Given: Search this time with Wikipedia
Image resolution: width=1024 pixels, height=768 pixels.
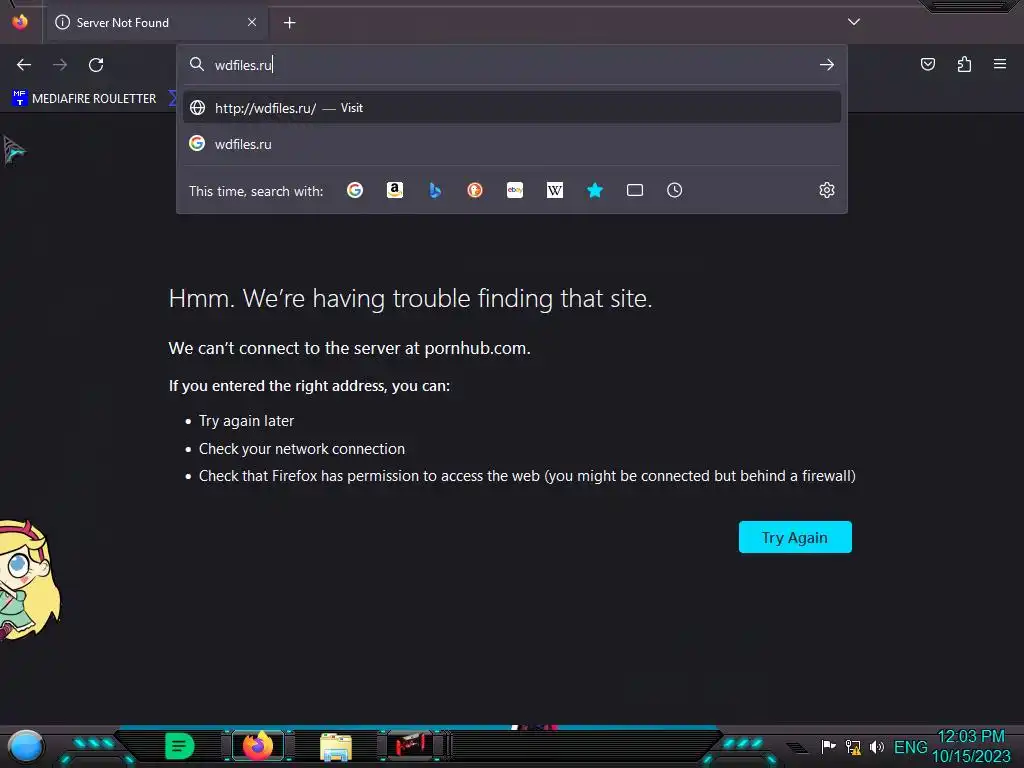Looking at the screenshot, I should (554, 190).
